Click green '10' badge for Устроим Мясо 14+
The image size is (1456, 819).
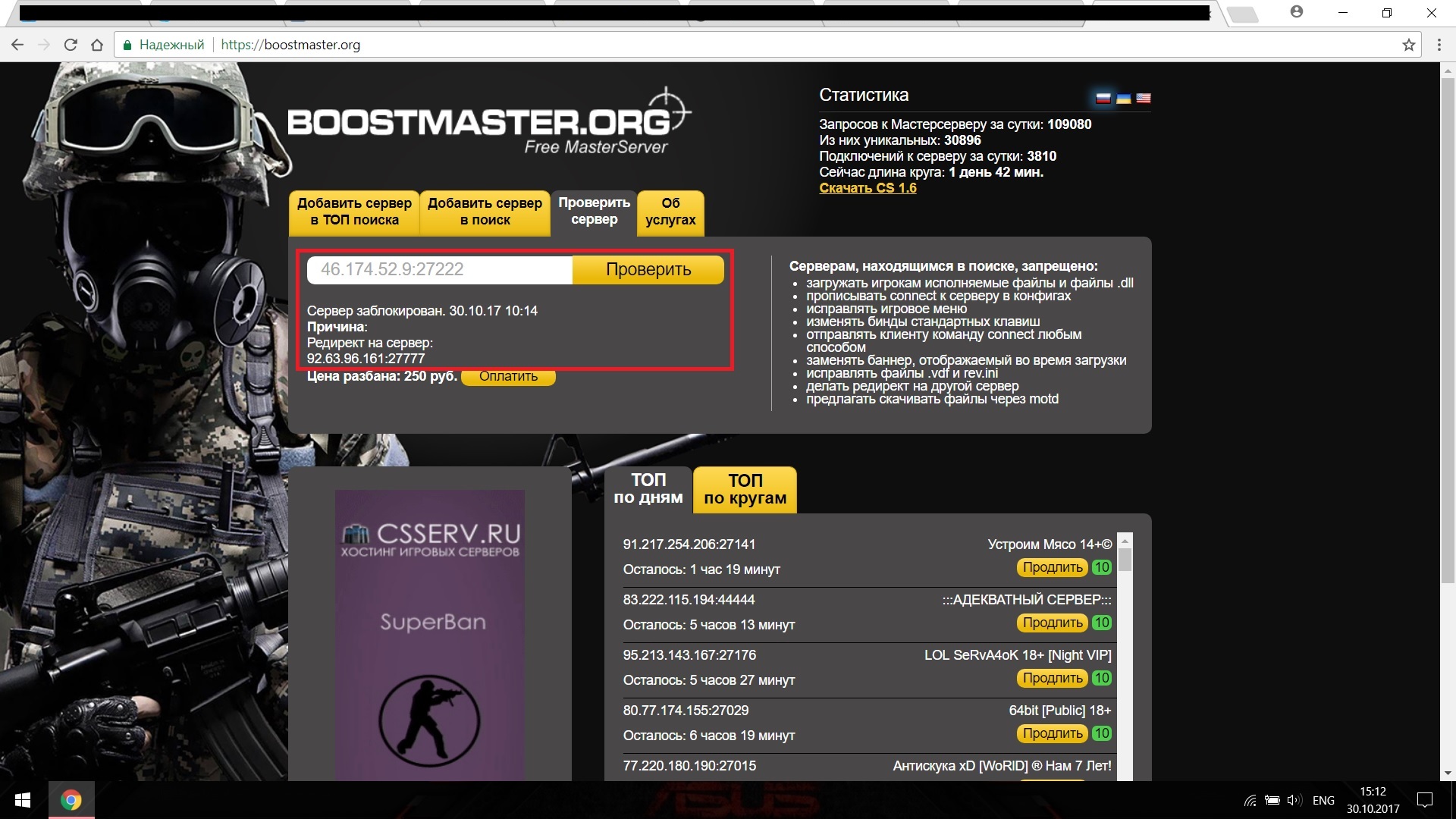click(1102, 567)
